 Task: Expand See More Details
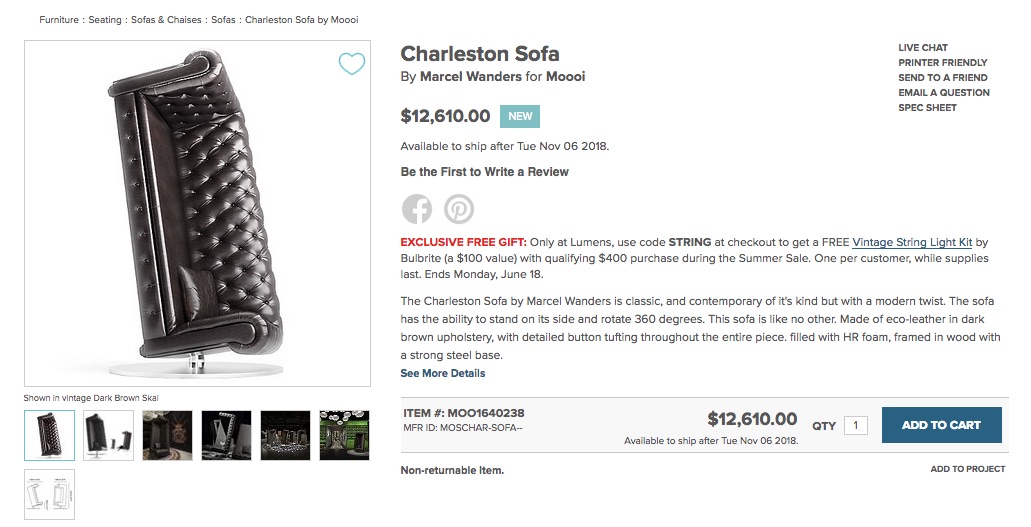443,373
